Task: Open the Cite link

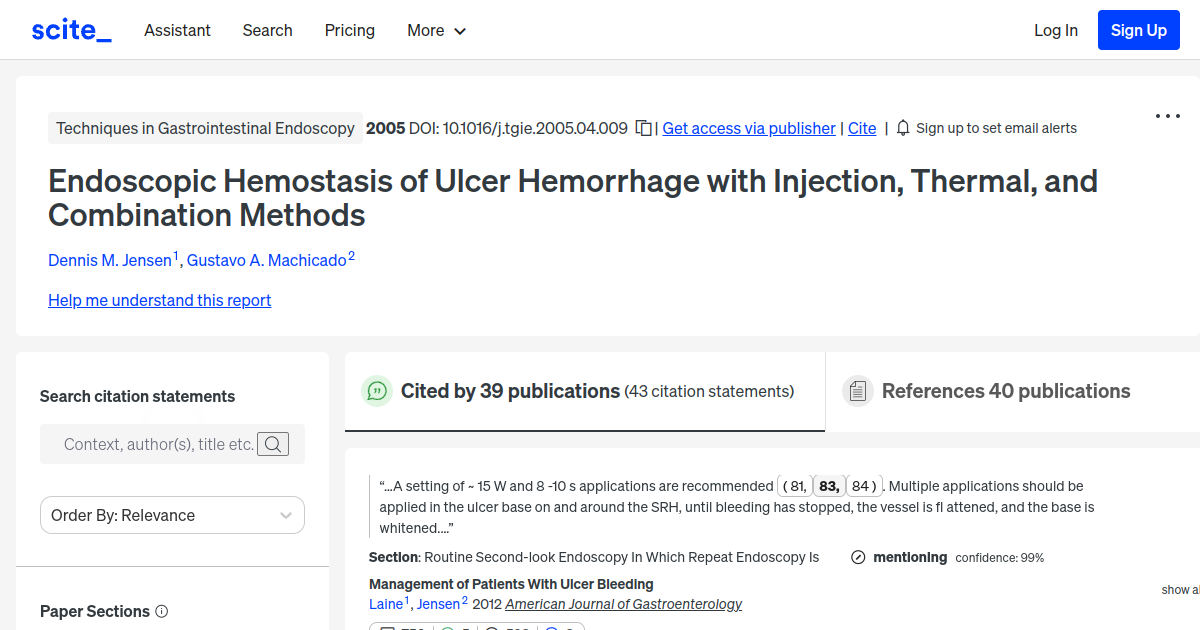Action: [862, 128]
